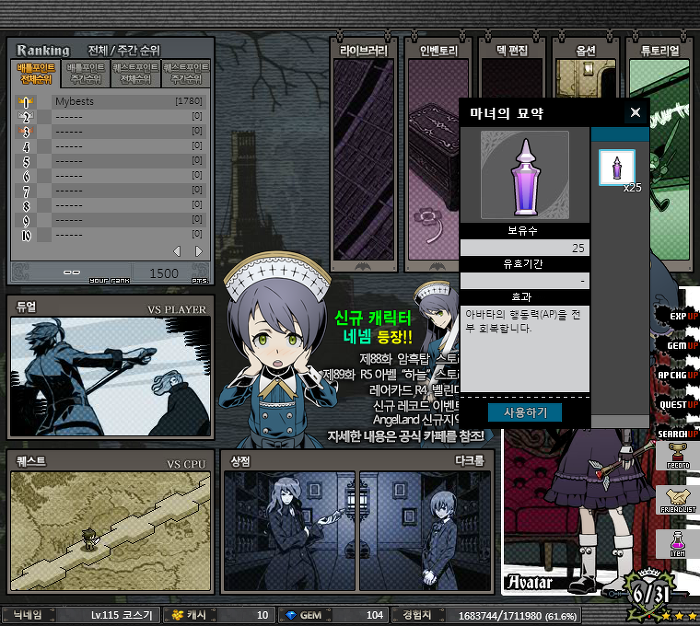
Task: Go to previous ranking page arrow
Action: 177,251
